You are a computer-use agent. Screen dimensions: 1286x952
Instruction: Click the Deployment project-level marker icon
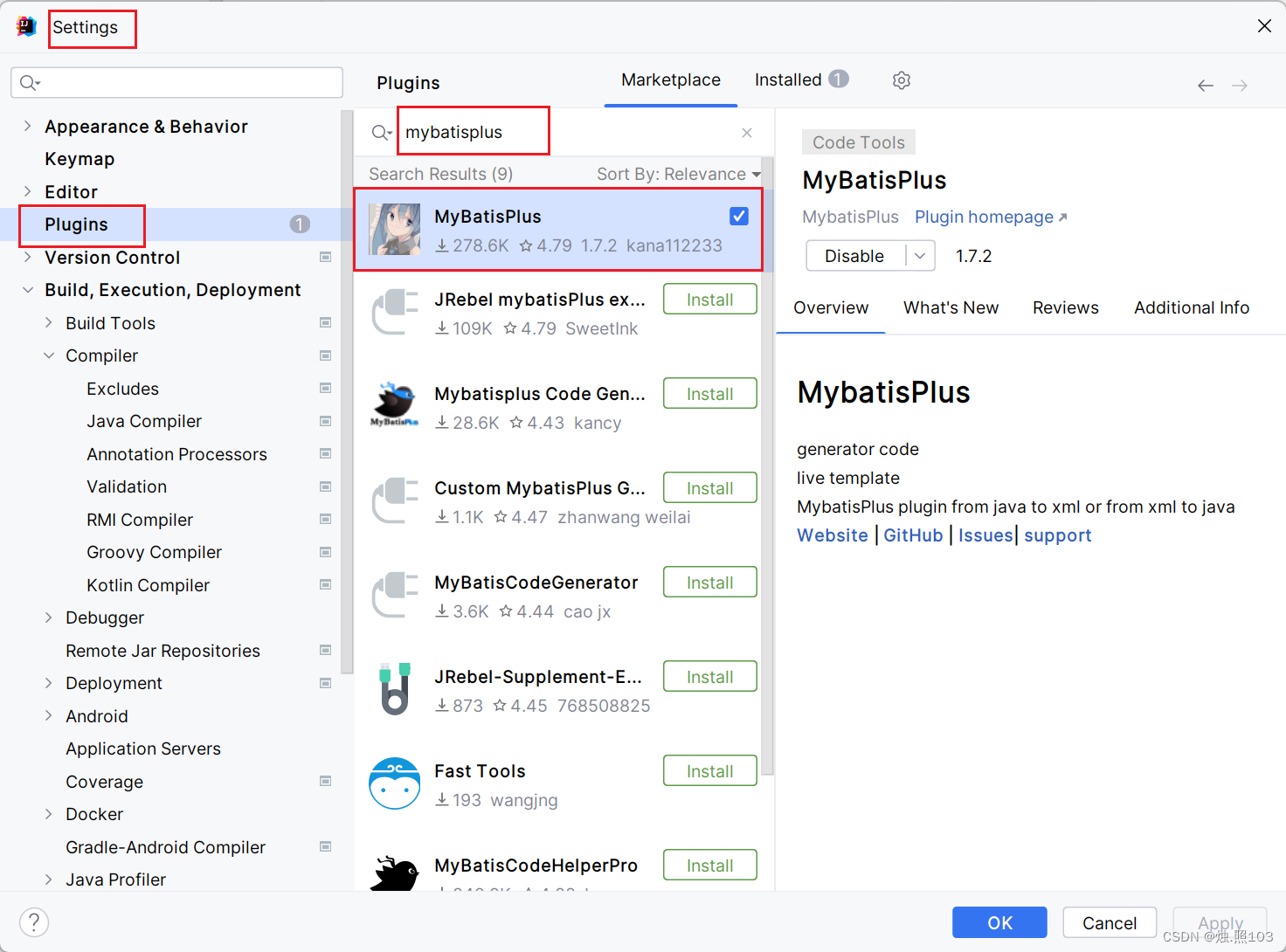coord(326,683)
